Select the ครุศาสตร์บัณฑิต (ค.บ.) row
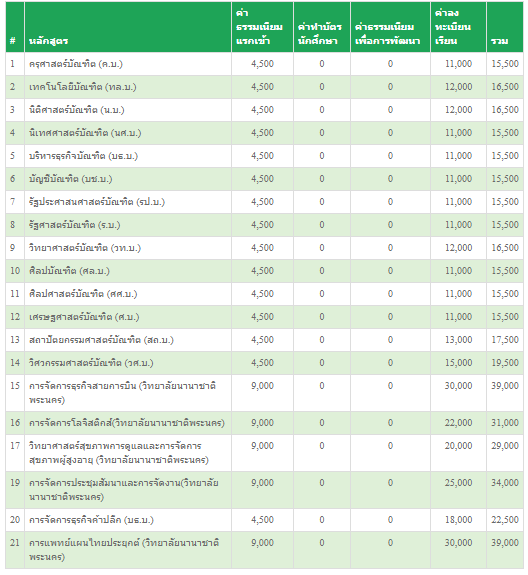 [x=264, y=64]
